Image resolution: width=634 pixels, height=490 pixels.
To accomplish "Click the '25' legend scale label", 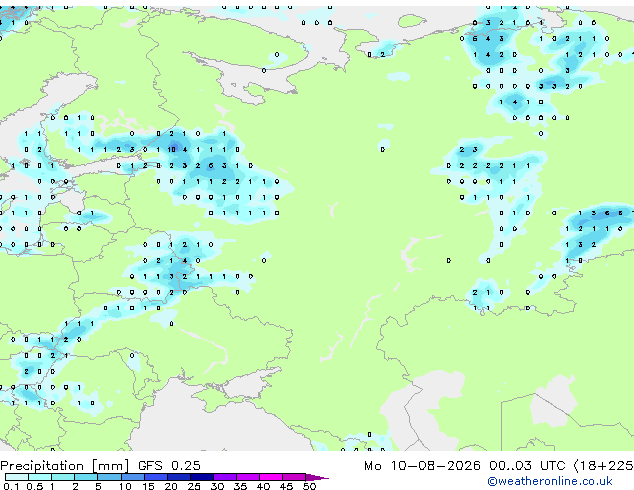I will (x=194, y=486).
